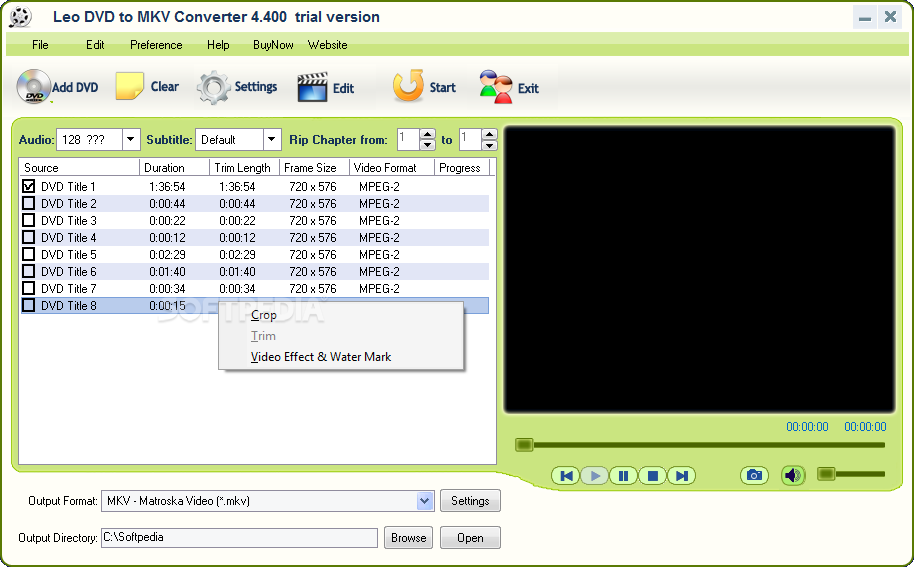Expand the Output Format dropdown
The width and height of the screenshot is (914, 567).
tap(425, 501)
